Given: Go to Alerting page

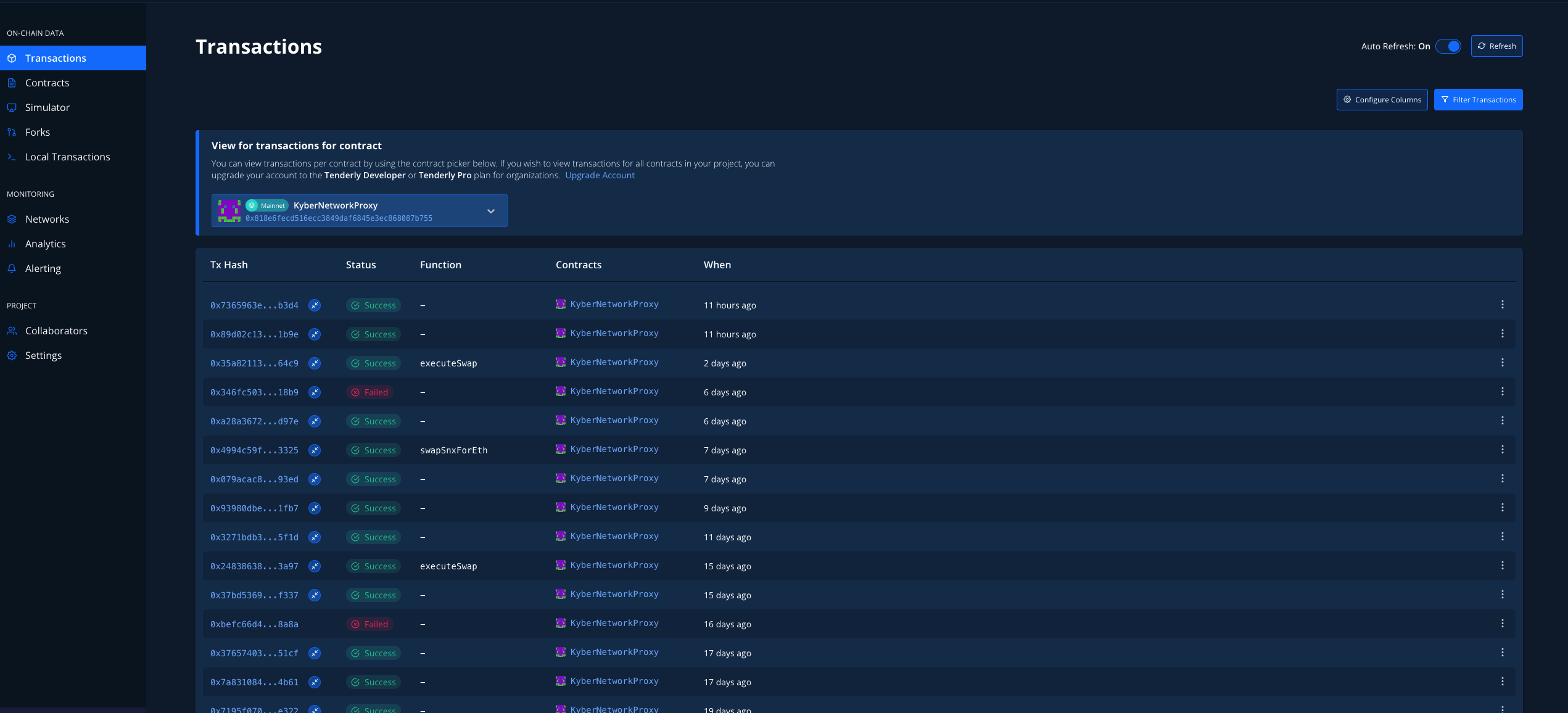Looking at the screenshot, I should (73, 268).
